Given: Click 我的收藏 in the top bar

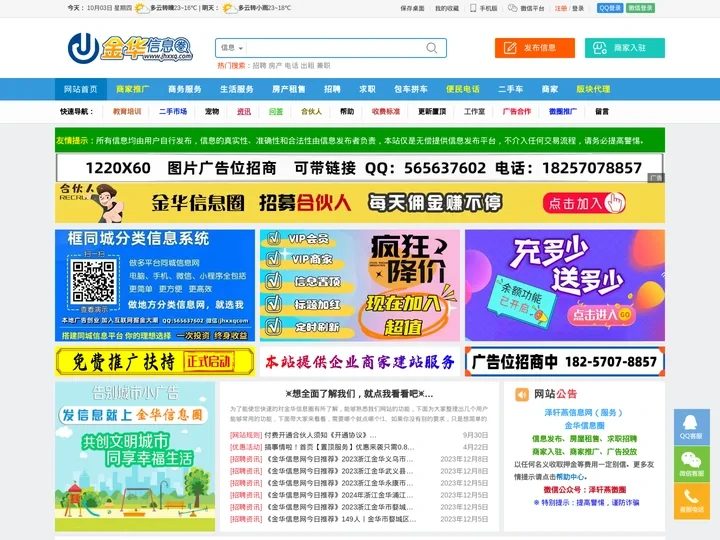Looking at the screenshot, I should tap(447, 8).
